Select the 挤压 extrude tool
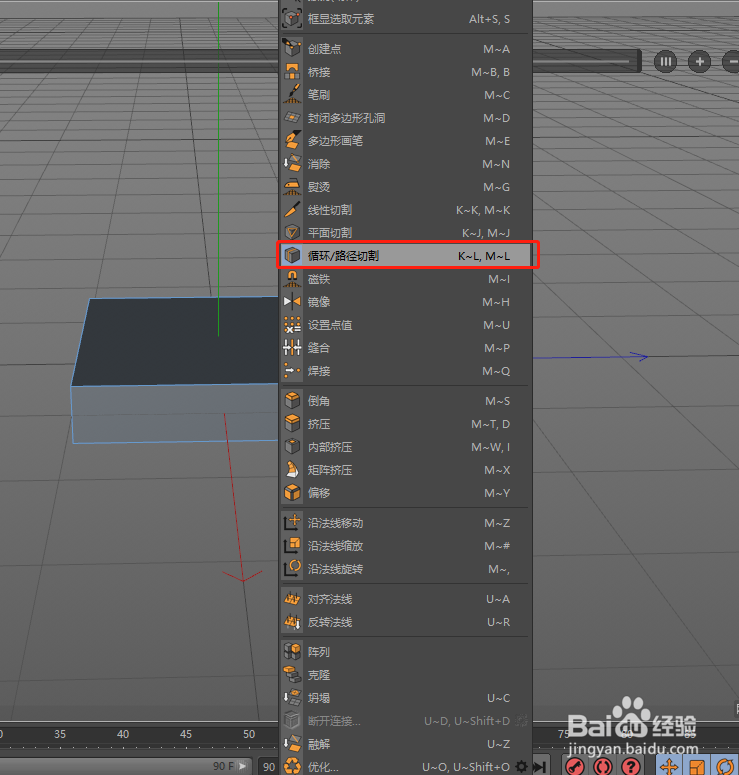Viewport: 739px width, 775px height. point(405,424)
